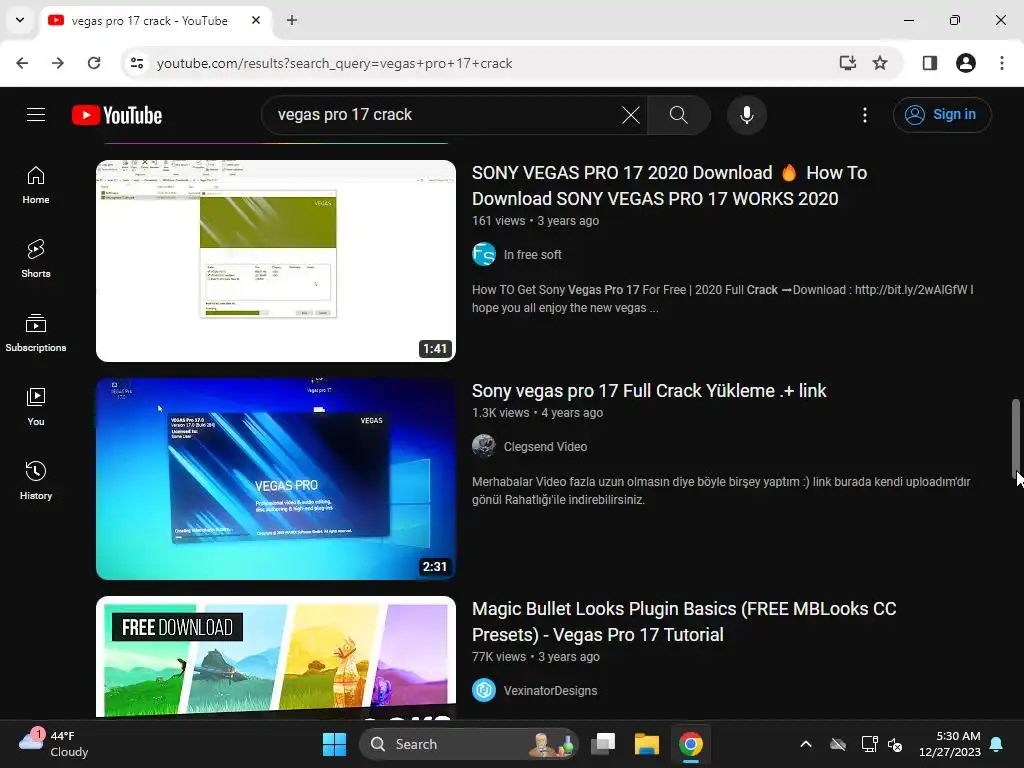Open Chrome profile icon
Screen dimensions: 1024x768
pos(966,63)
